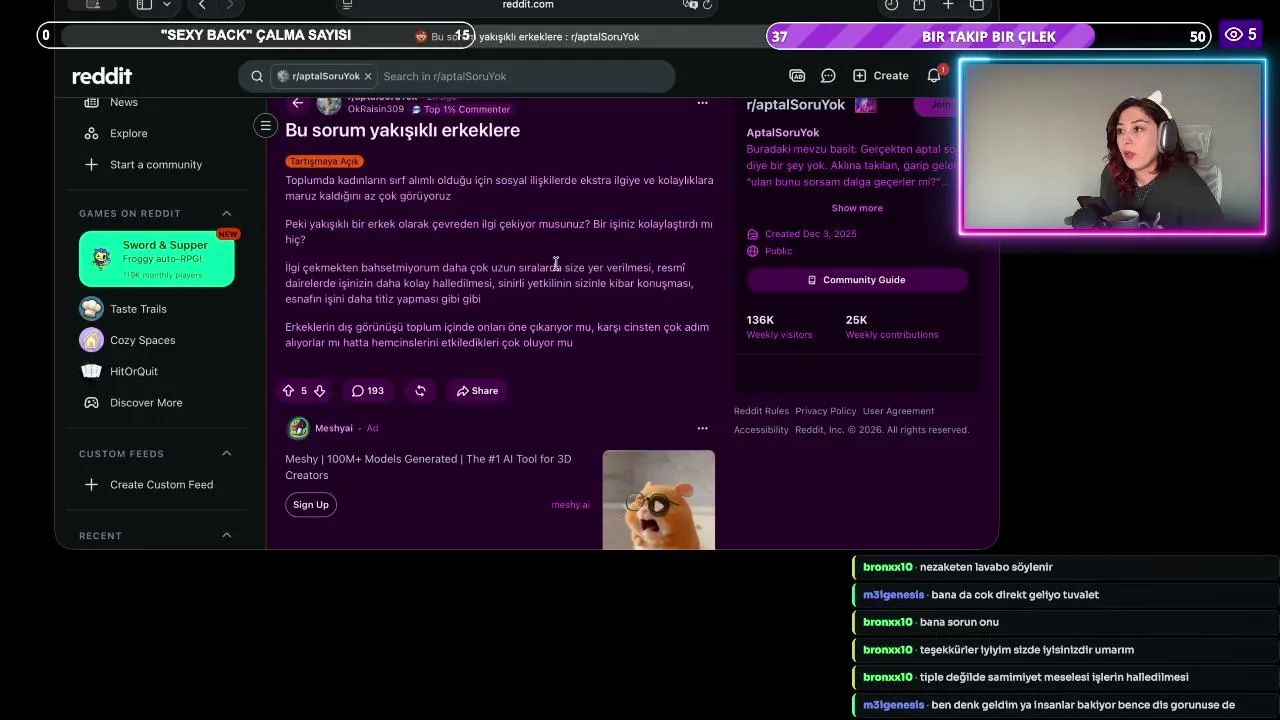This screenshot has width=1280, height=720.
Task: Click the search magnifier icon
Action: point(257,76)
